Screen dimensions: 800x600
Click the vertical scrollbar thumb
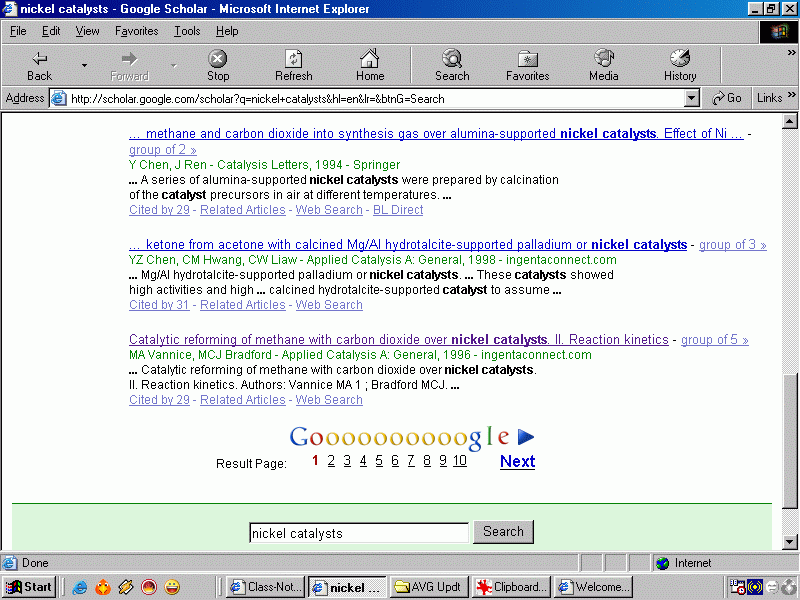[789, 441]
